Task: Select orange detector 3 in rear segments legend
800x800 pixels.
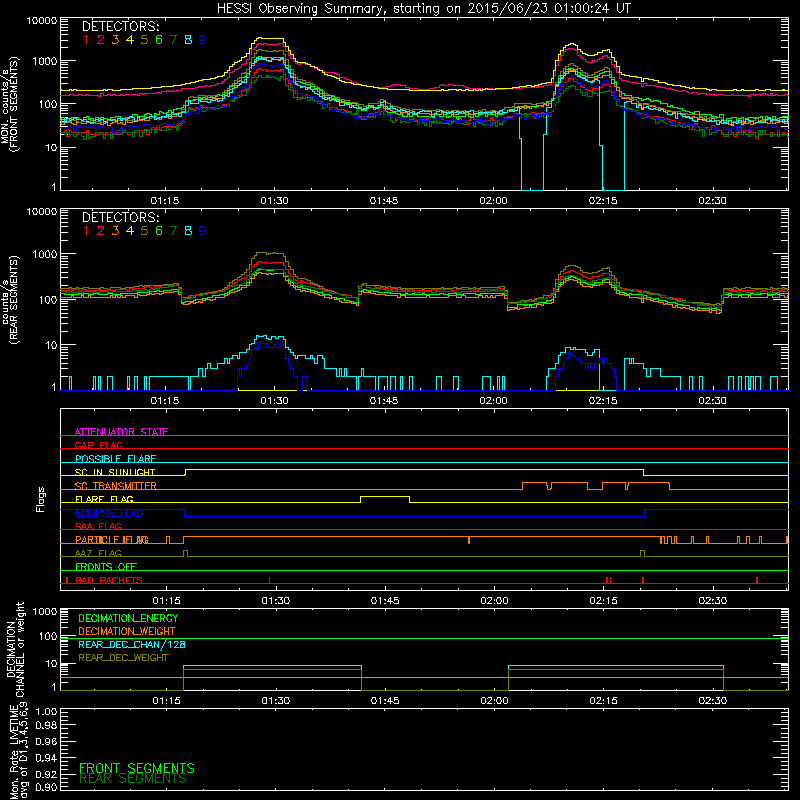Action: point(115,231)
